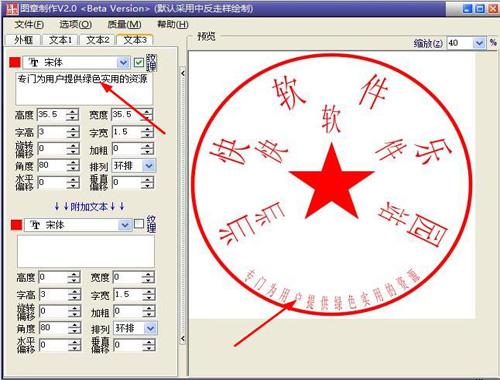Switch to the 外框 tab
Viewport: 500px width, 380px height.
pyautogui.click(x=23, y=40)
